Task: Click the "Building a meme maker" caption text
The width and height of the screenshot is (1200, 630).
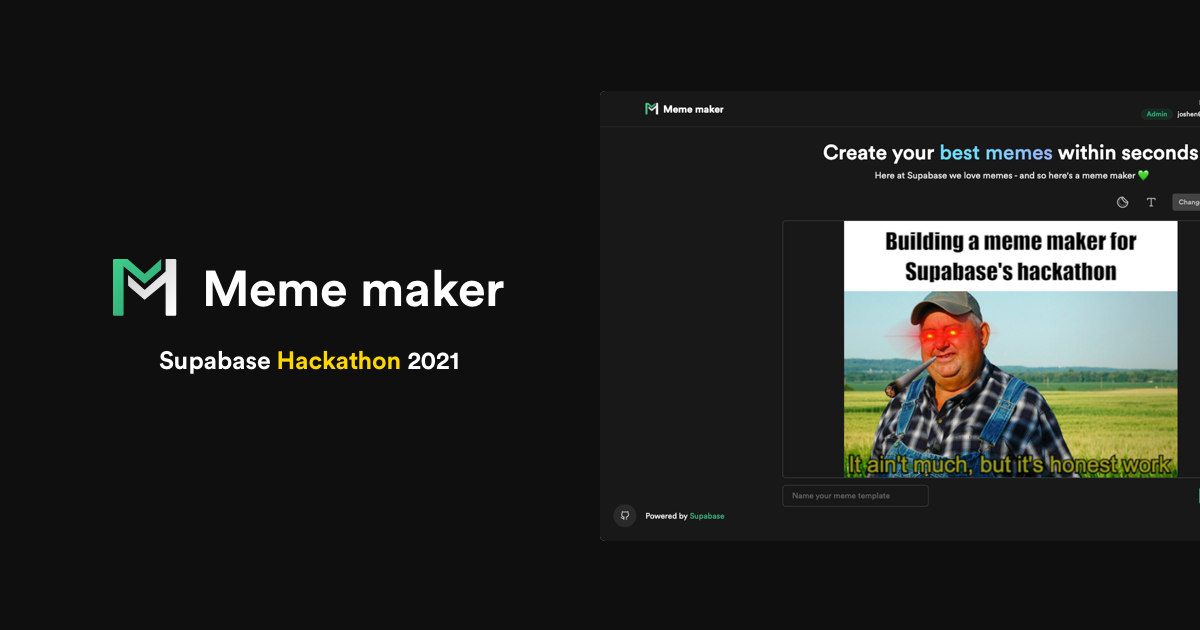Action: click(x=1011, y=256)
